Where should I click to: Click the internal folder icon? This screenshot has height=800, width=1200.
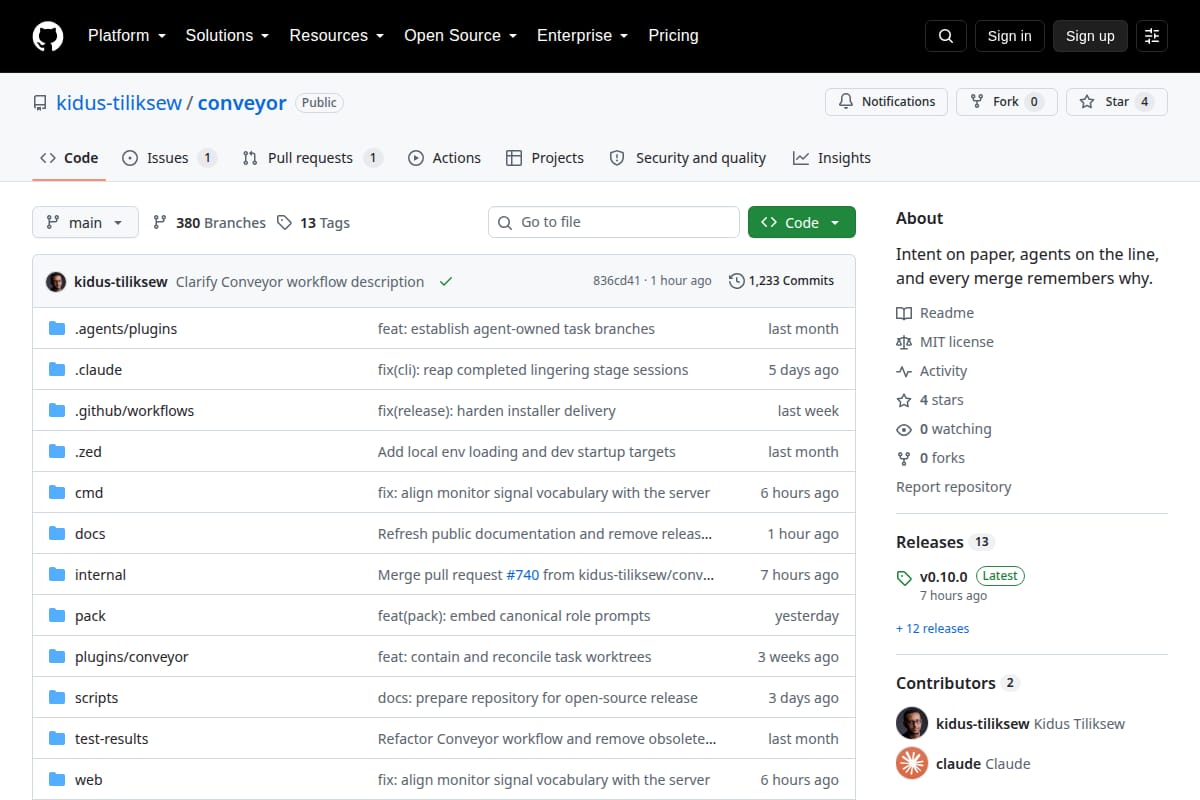coord(57,575)
